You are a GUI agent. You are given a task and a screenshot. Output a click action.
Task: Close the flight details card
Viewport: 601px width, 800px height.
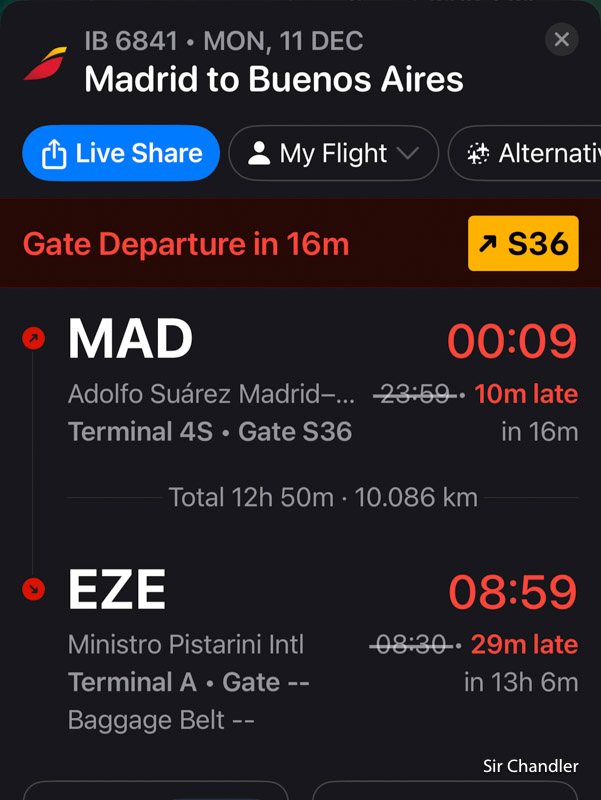pos(562,39)
